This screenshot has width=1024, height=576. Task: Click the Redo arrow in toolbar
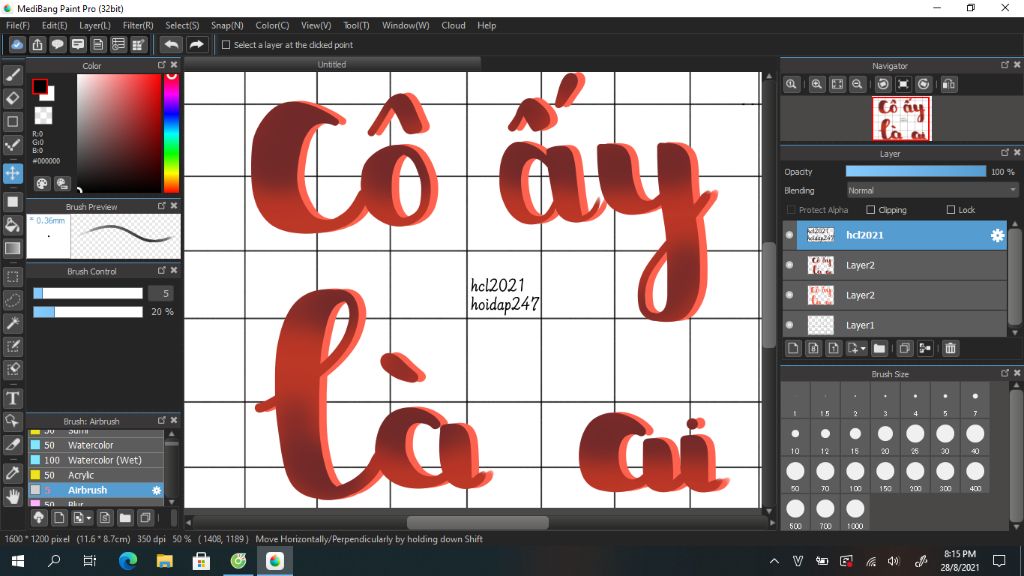point(196,44)
